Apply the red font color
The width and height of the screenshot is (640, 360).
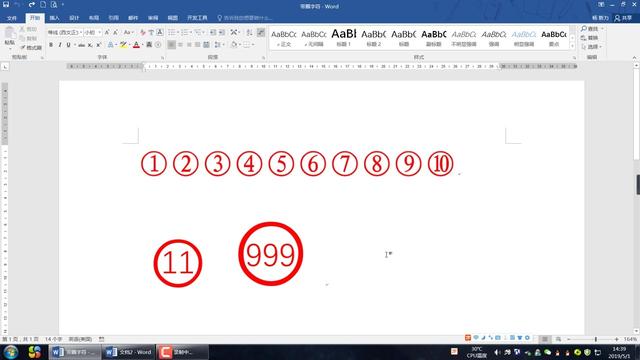[x=136, y=45]
